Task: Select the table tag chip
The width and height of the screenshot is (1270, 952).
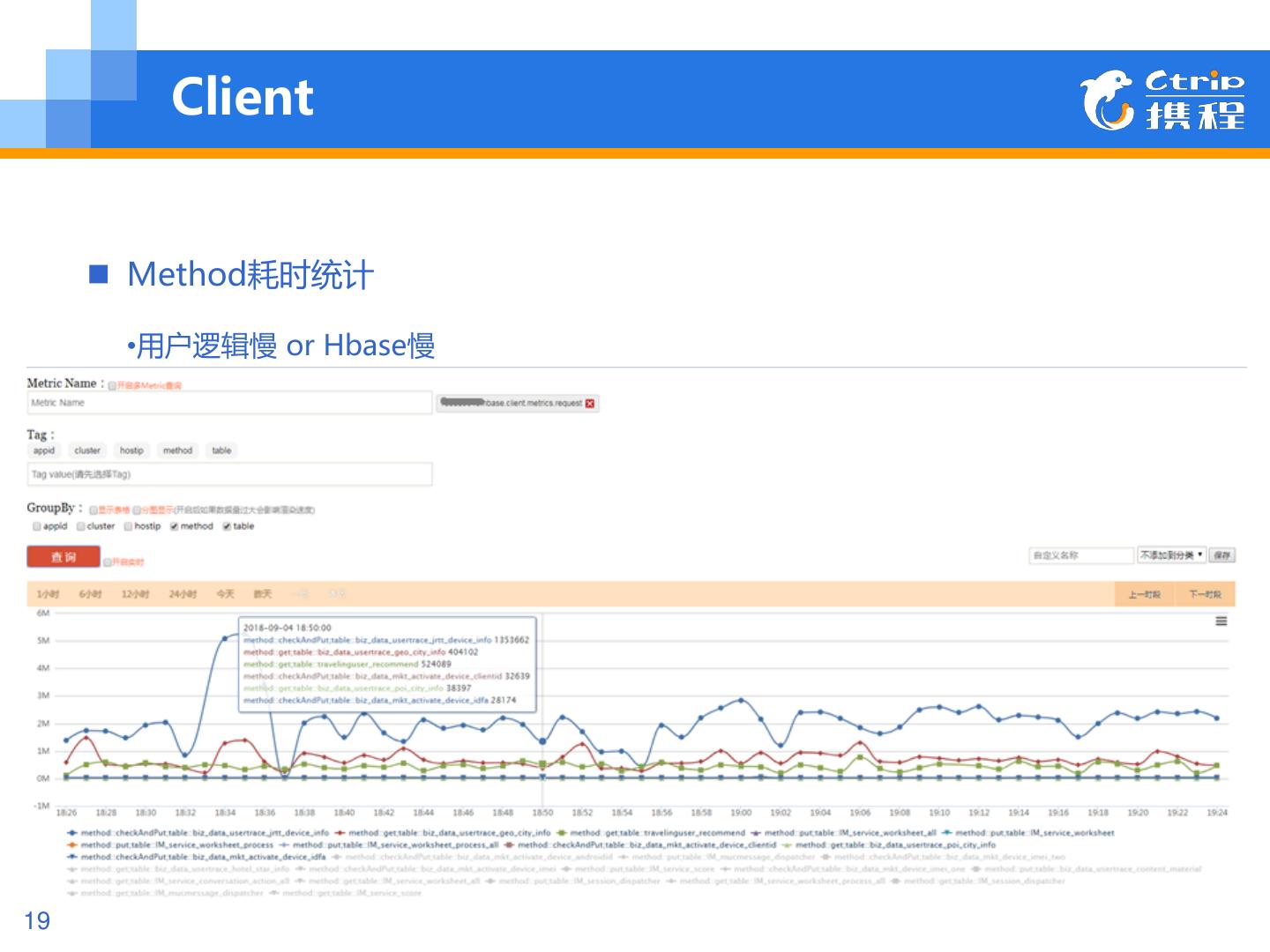Action: click(x=221, y=450)
